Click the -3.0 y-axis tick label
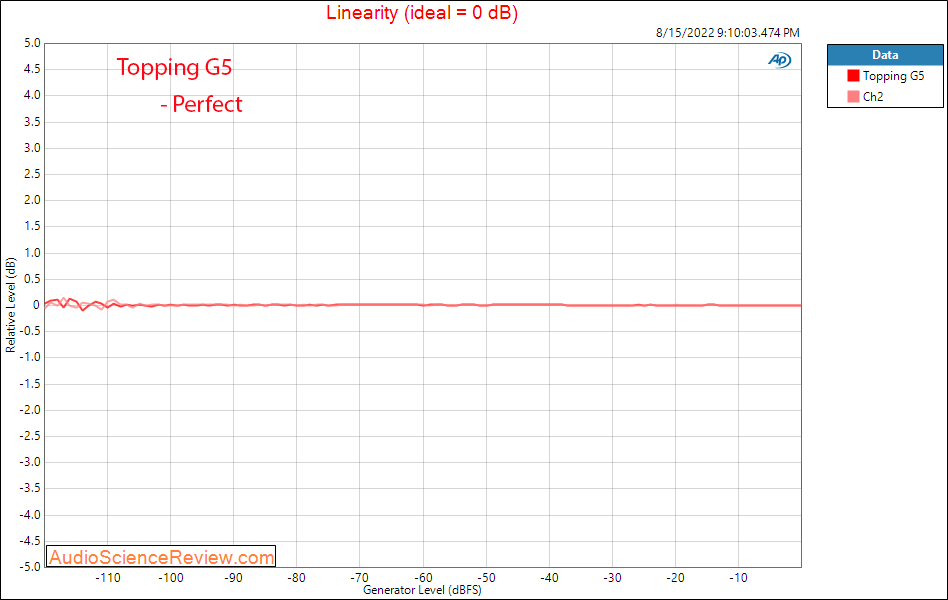 (30, 462)
